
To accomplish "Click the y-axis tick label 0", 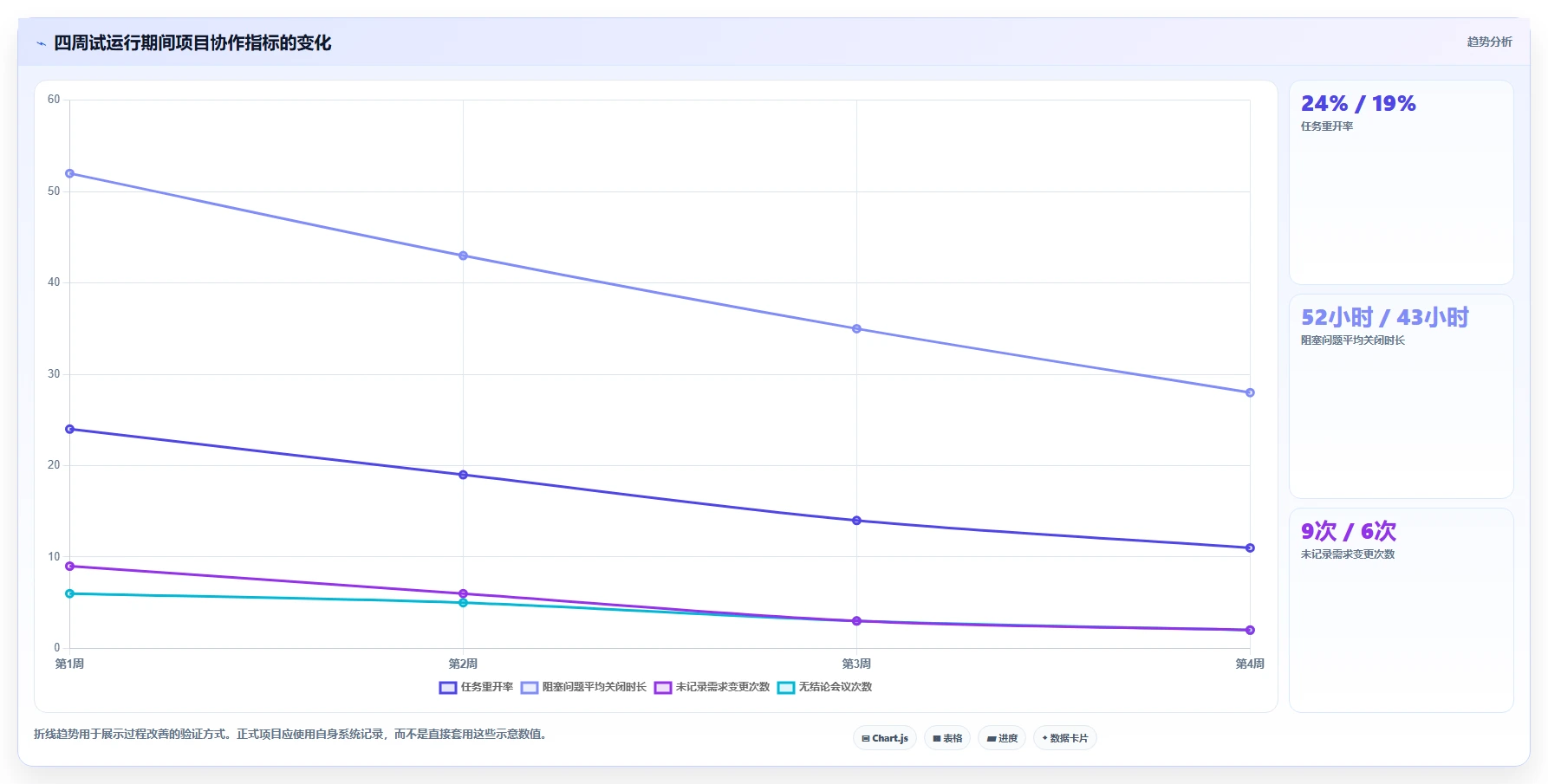I will click(57, 648).
